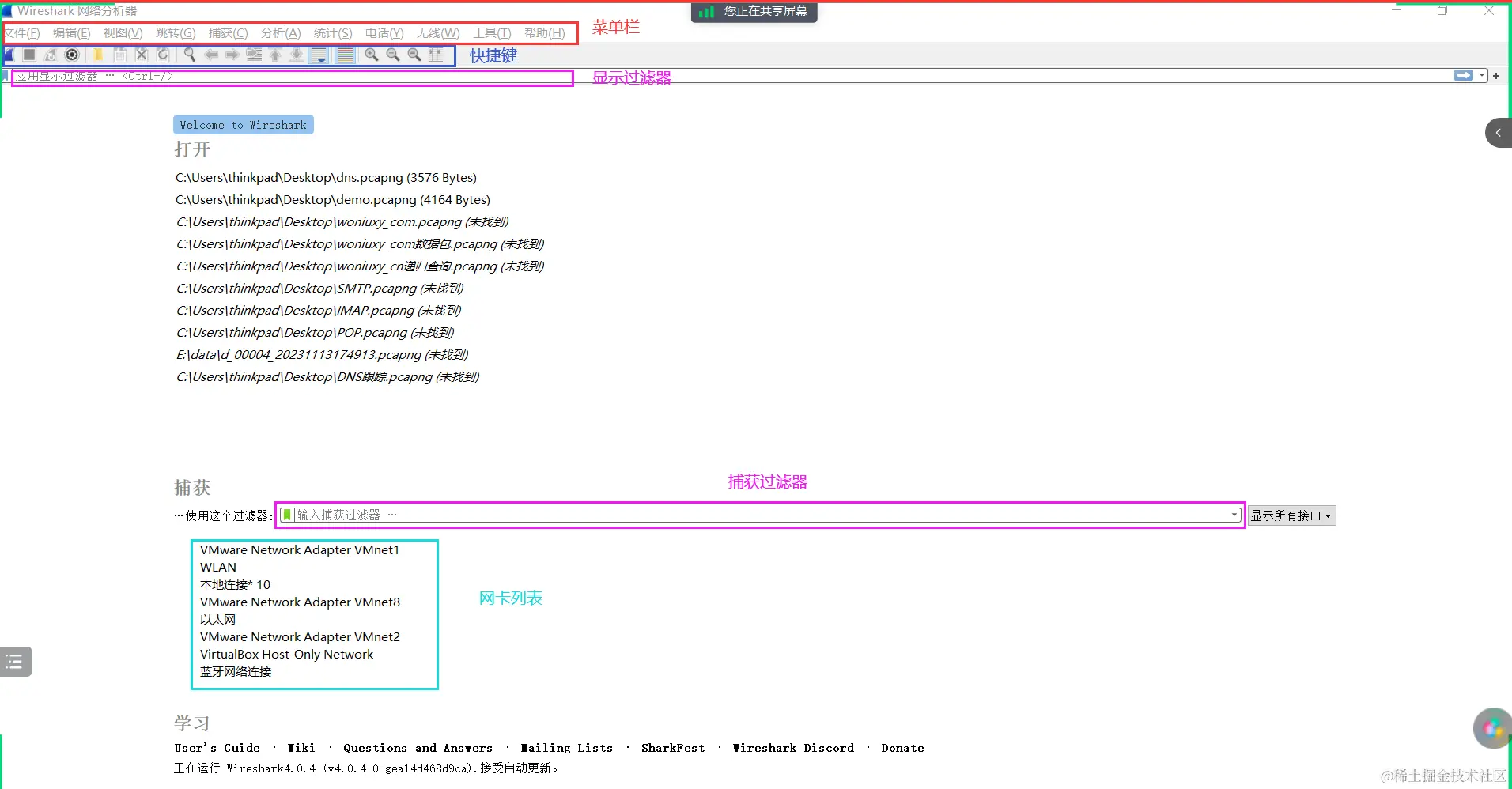The image size is (1512, 789).
Task: Open display filter bookmark icon
Action: pyautogui.click(x=5, y=76)
